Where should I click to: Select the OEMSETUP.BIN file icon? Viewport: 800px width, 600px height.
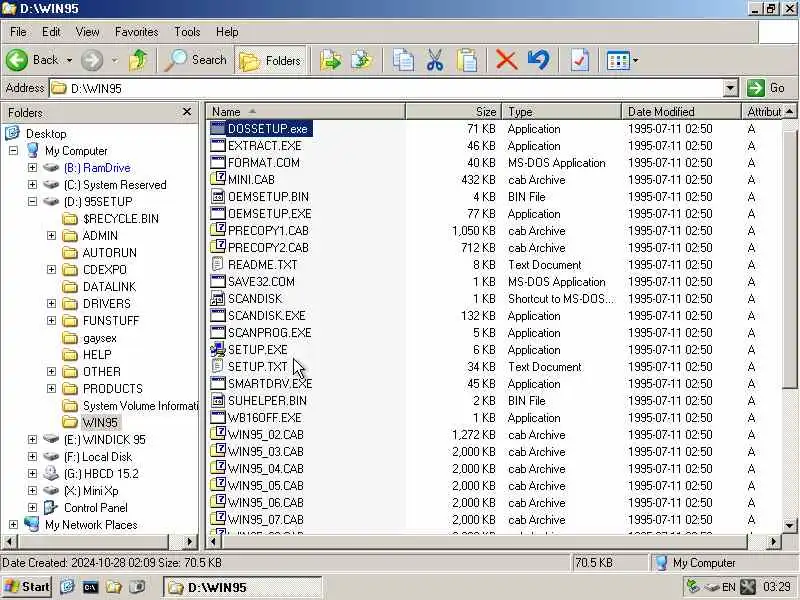click(218, 196)
